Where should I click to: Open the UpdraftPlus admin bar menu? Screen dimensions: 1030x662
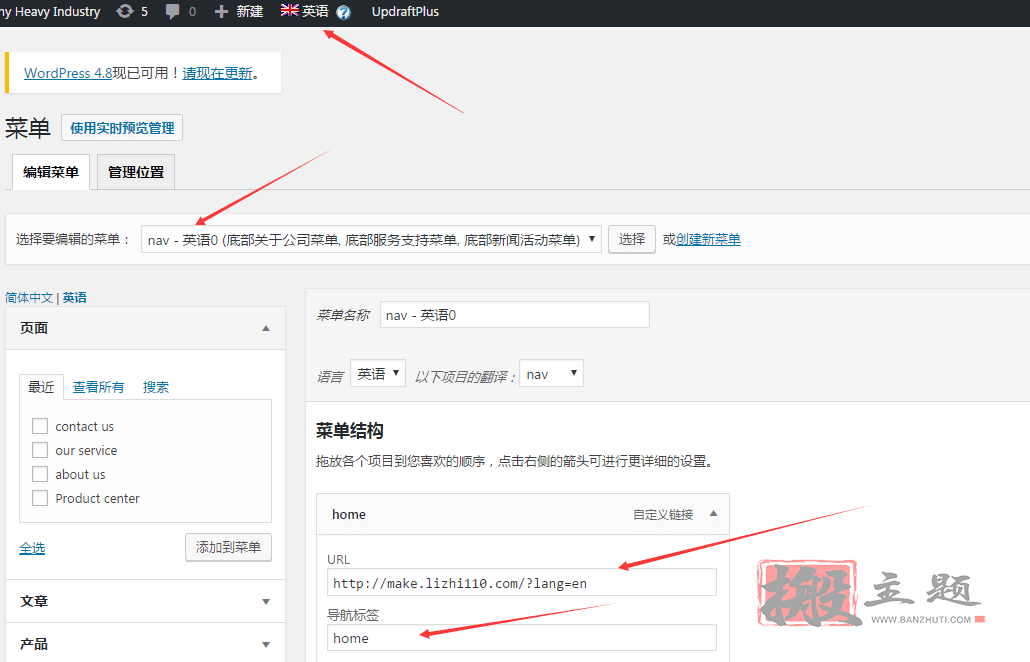405,11
